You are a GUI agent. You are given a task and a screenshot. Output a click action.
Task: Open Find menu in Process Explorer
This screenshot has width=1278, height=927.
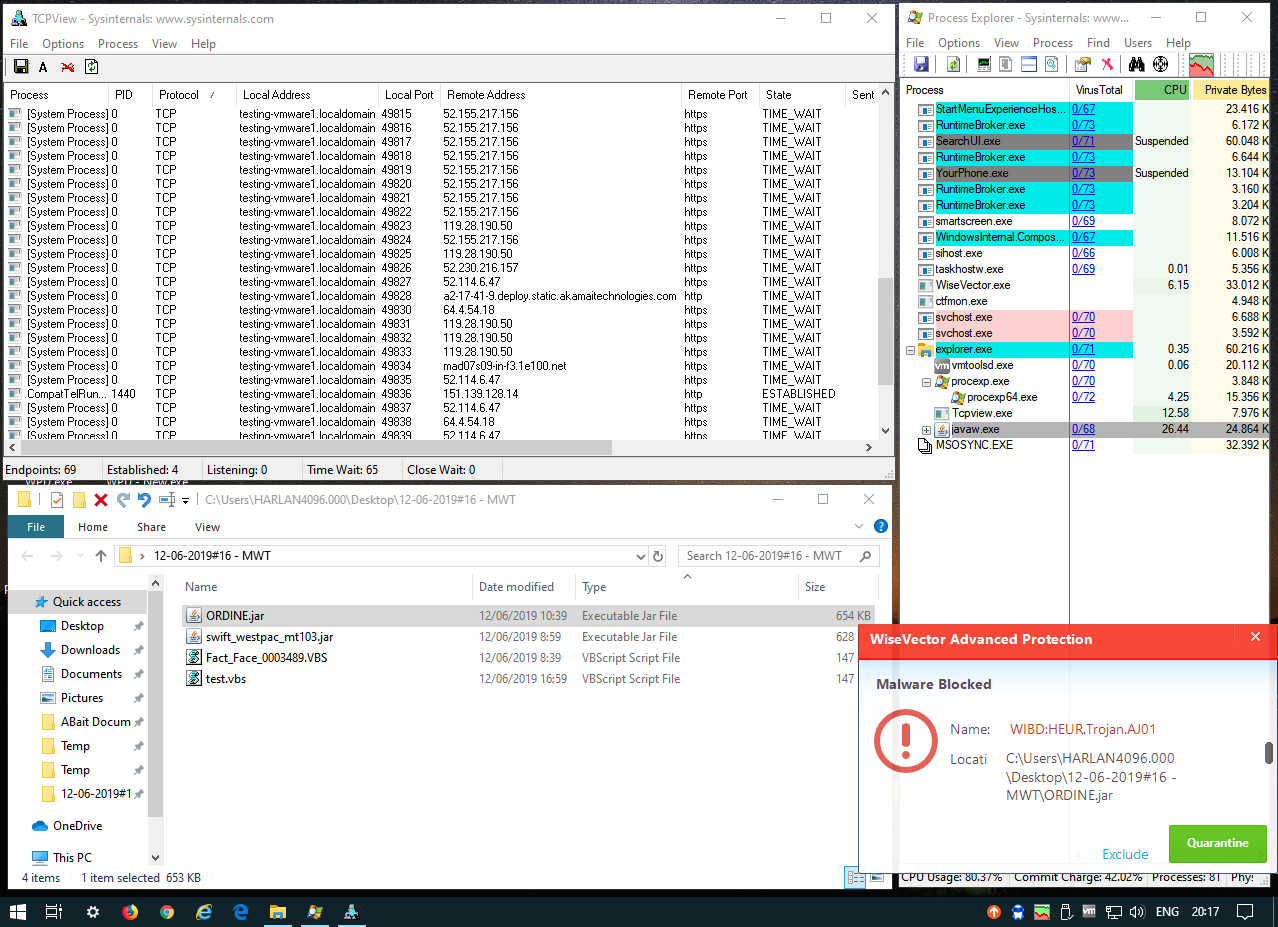(1098, 43)
